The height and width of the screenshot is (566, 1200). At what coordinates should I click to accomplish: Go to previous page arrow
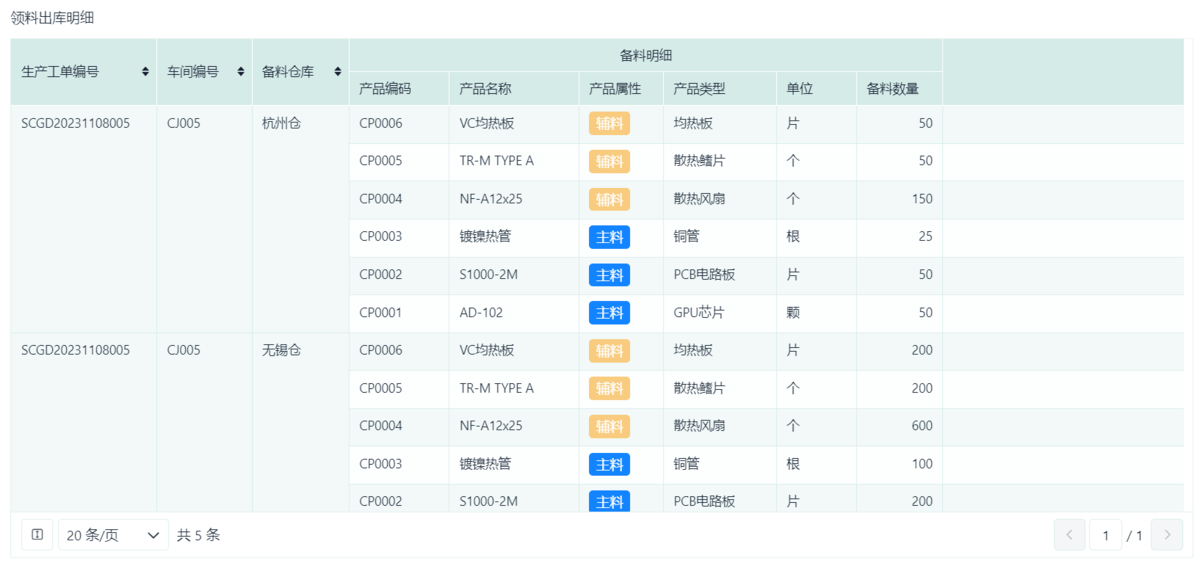pyautogui.click(x=1069, y=535)
